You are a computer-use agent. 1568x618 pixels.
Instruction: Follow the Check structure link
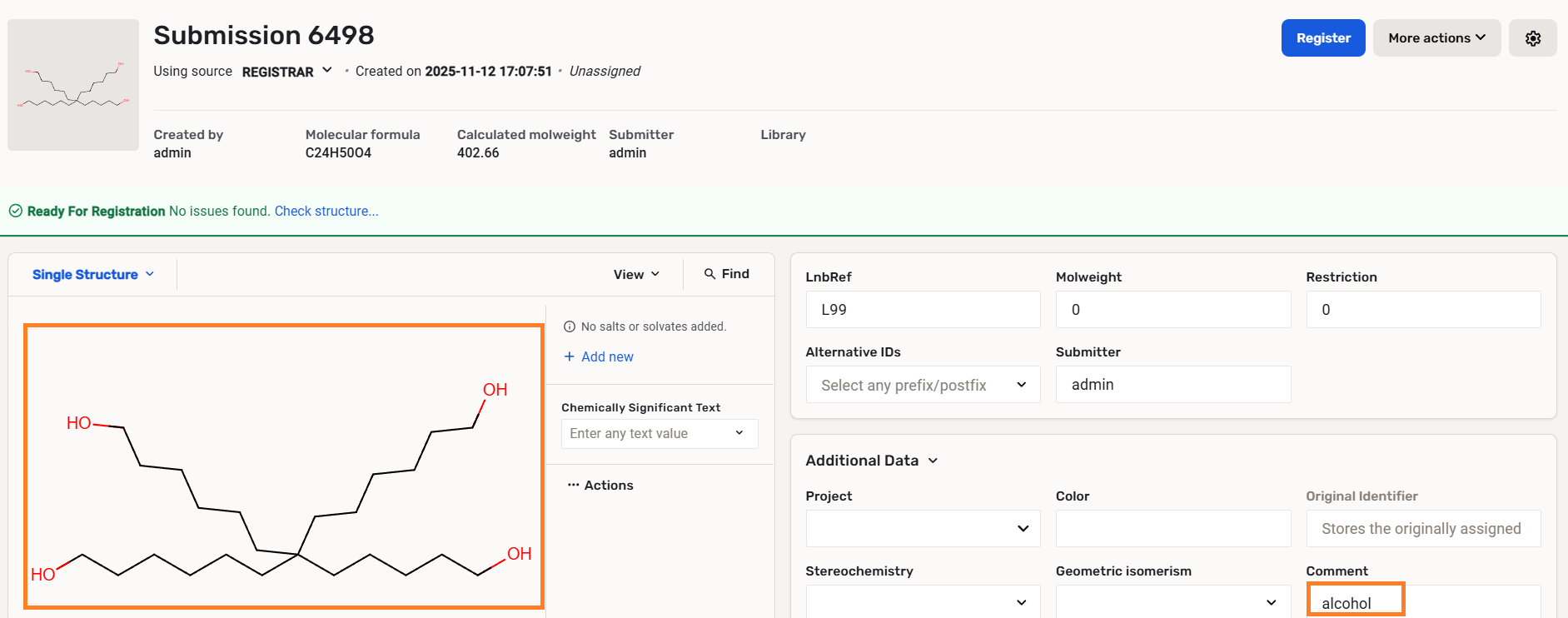click(x=326, y=212)
